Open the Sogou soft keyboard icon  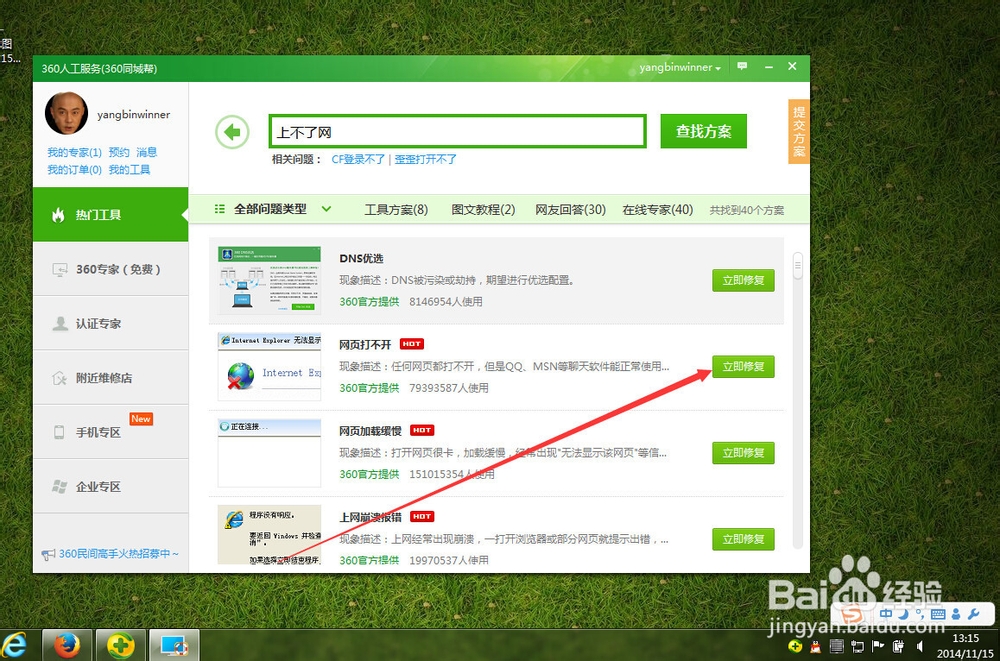[938, 614]
